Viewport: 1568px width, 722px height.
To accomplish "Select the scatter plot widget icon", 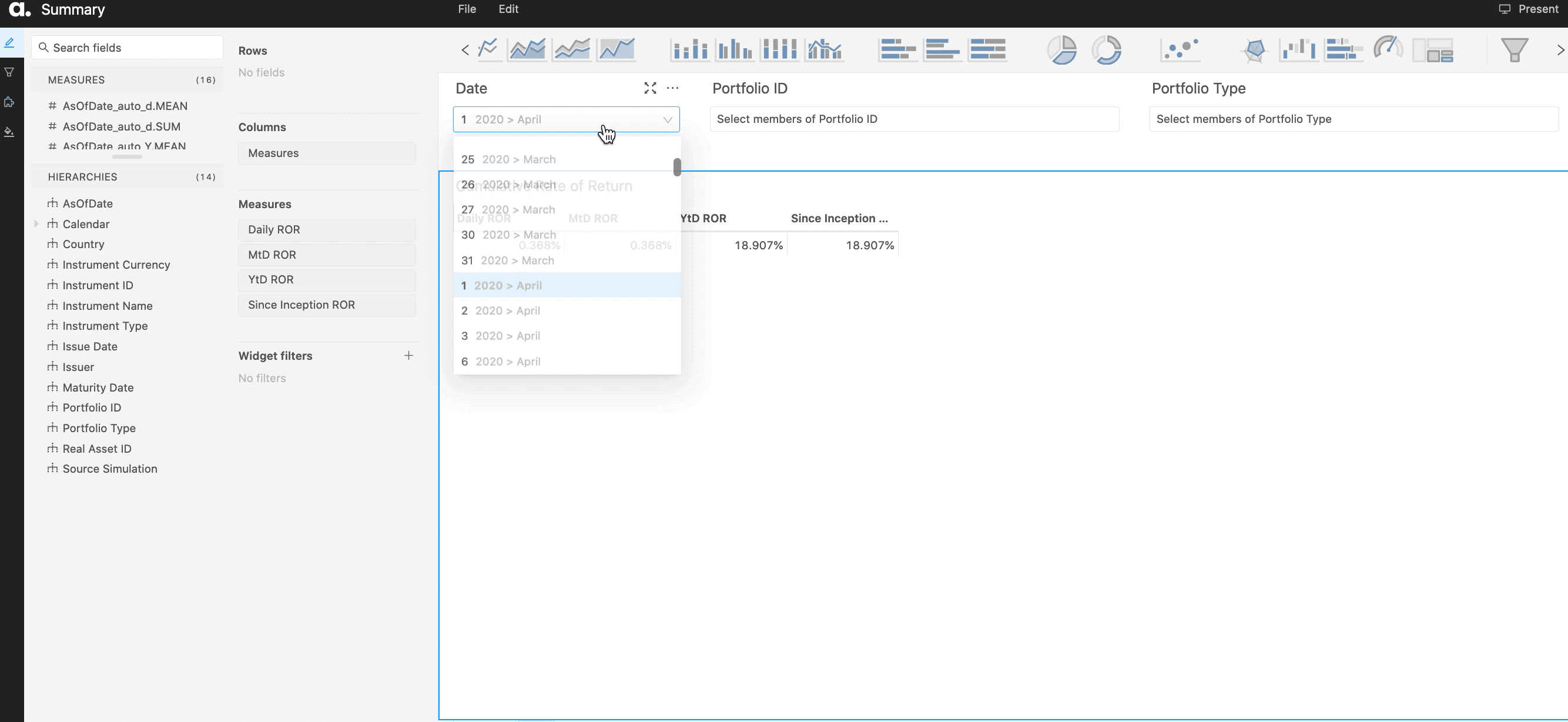I will pyautogui.click(x=1180, y=49).
